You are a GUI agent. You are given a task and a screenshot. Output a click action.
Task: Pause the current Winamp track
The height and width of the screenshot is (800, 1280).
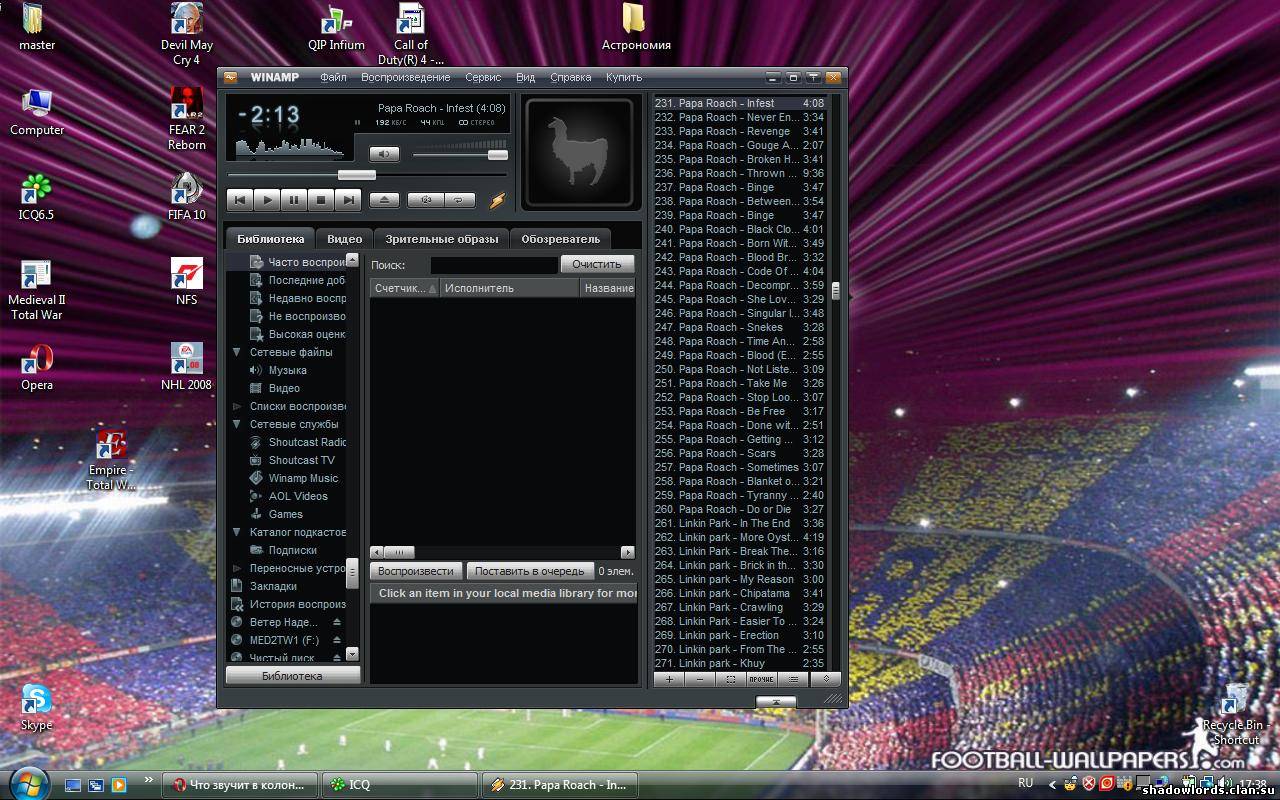click(294, 200)
